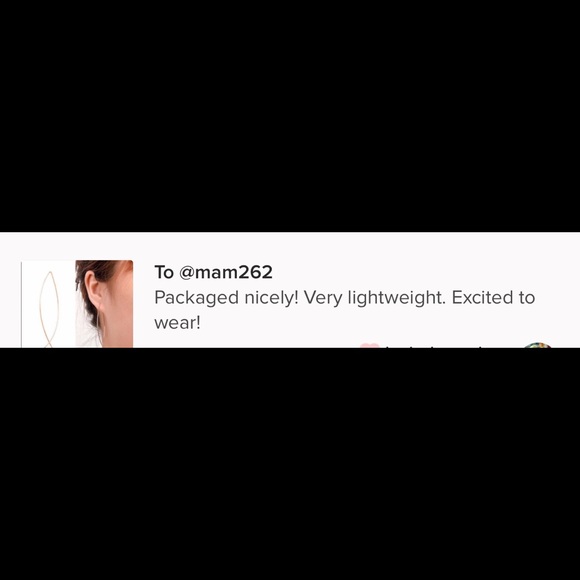Click "Excited to" in the review
This screenshot has width=580, height=580.
[493, 297]
